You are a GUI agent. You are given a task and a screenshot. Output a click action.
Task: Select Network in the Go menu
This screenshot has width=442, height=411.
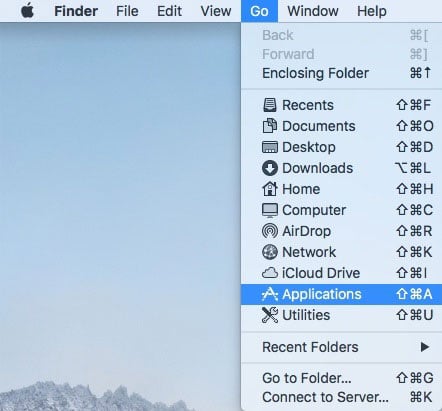click(341, 252)
